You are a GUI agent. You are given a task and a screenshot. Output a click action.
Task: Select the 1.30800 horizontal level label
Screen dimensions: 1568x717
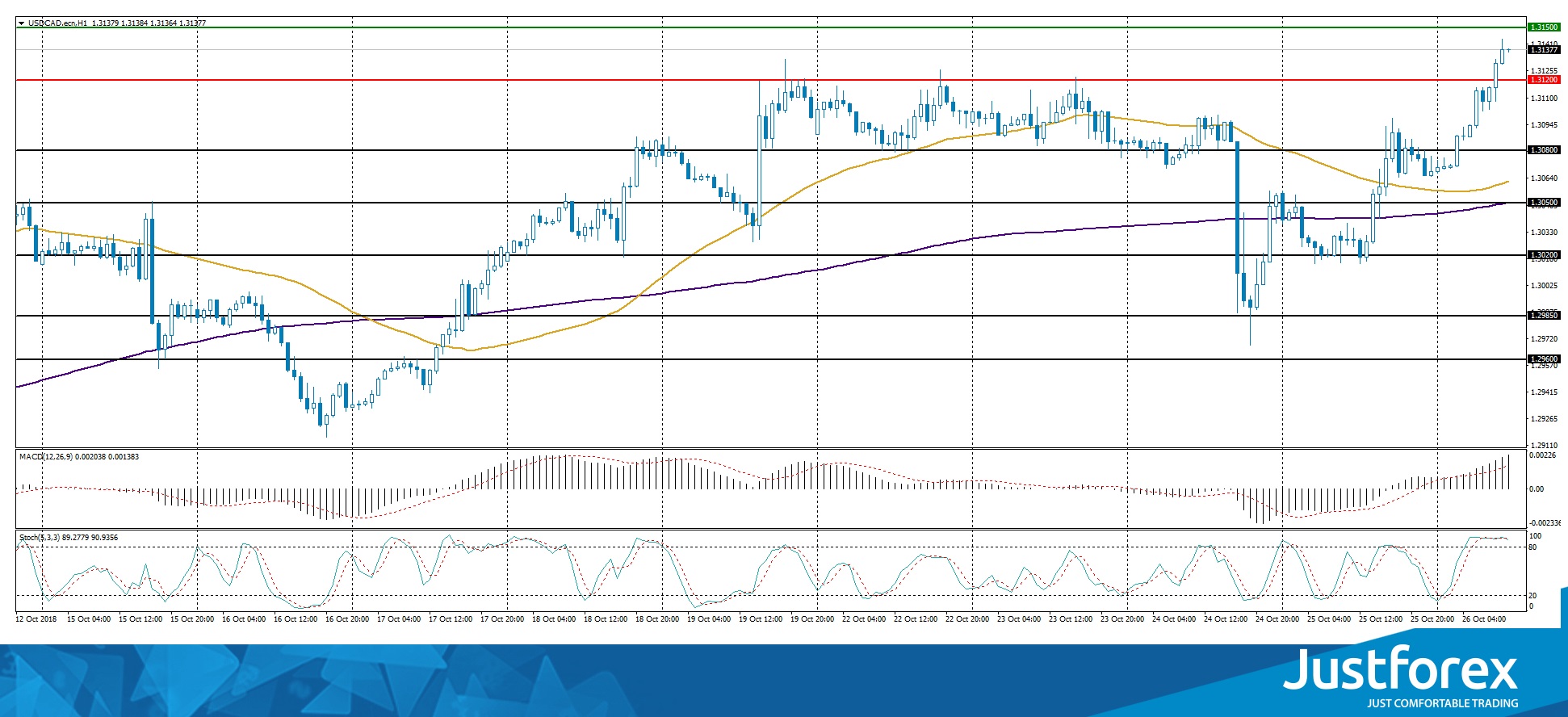pos(1544,150)
